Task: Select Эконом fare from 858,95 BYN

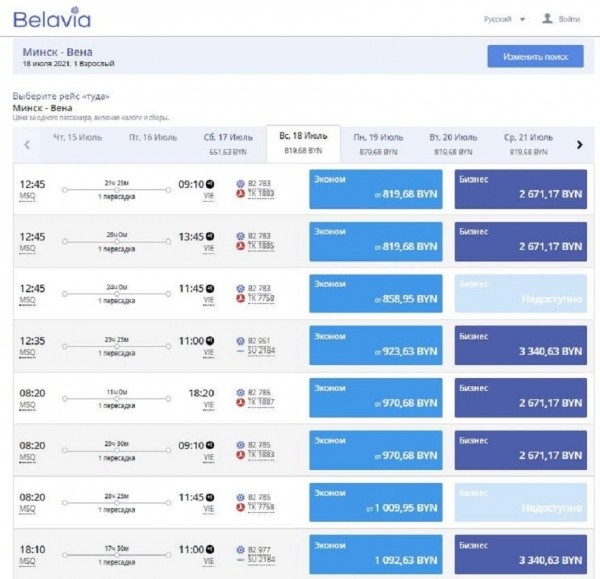Action: coord(376,292)
